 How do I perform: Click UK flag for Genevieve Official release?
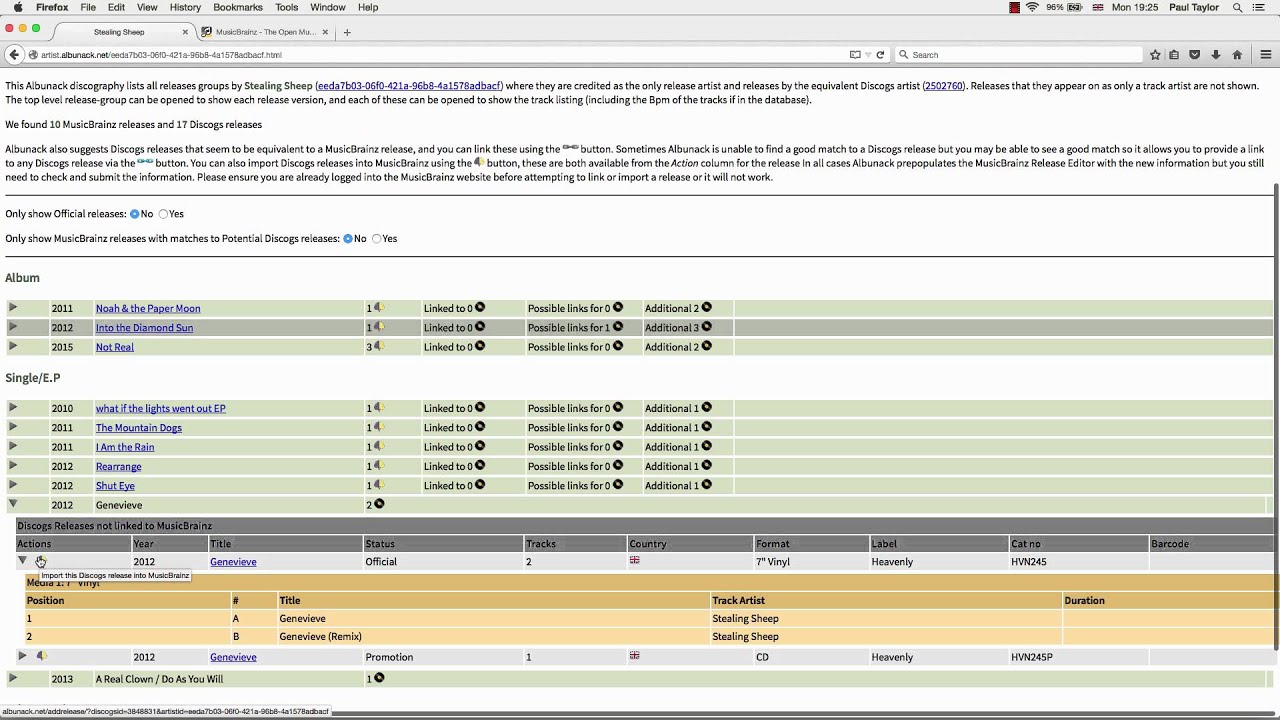tap(634, 560)
